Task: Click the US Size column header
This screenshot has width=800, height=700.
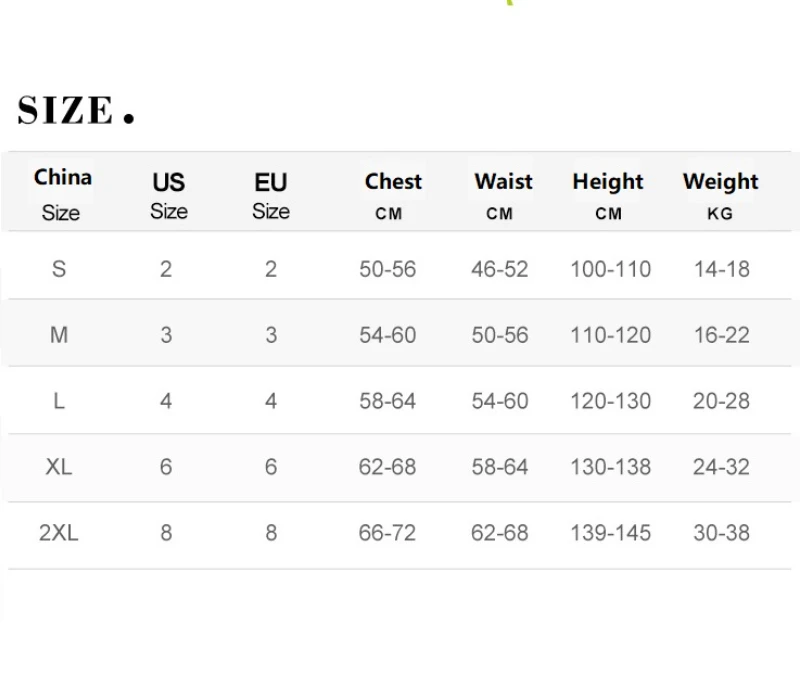Action: pos(168,195)
